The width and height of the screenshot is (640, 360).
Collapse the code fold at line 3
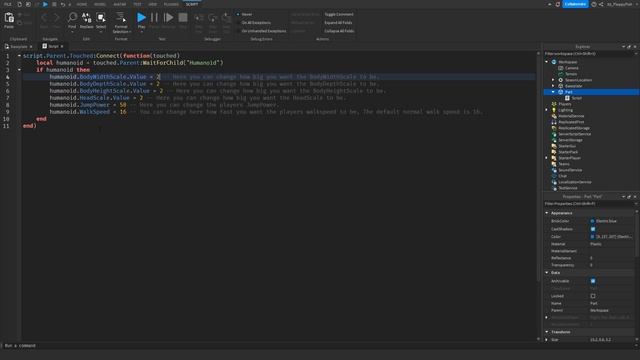click(x=19, y=70)
